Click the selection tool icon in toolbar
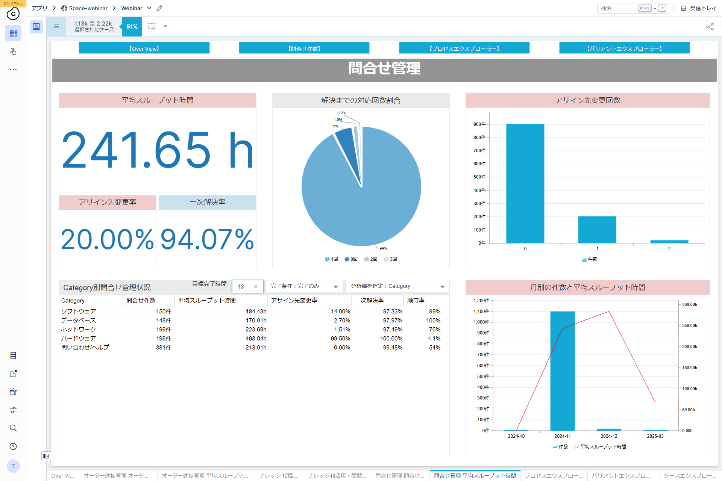 click(x=152, y=27)
